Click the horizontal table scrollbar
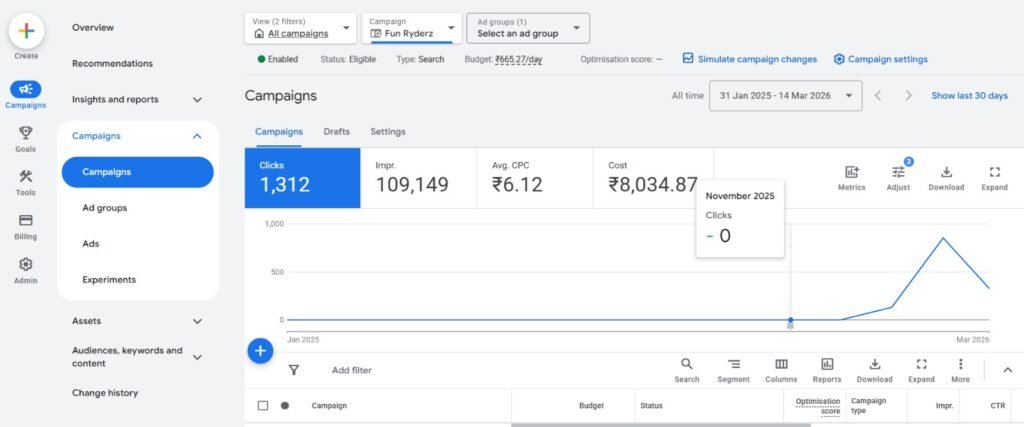 point(660,424)
